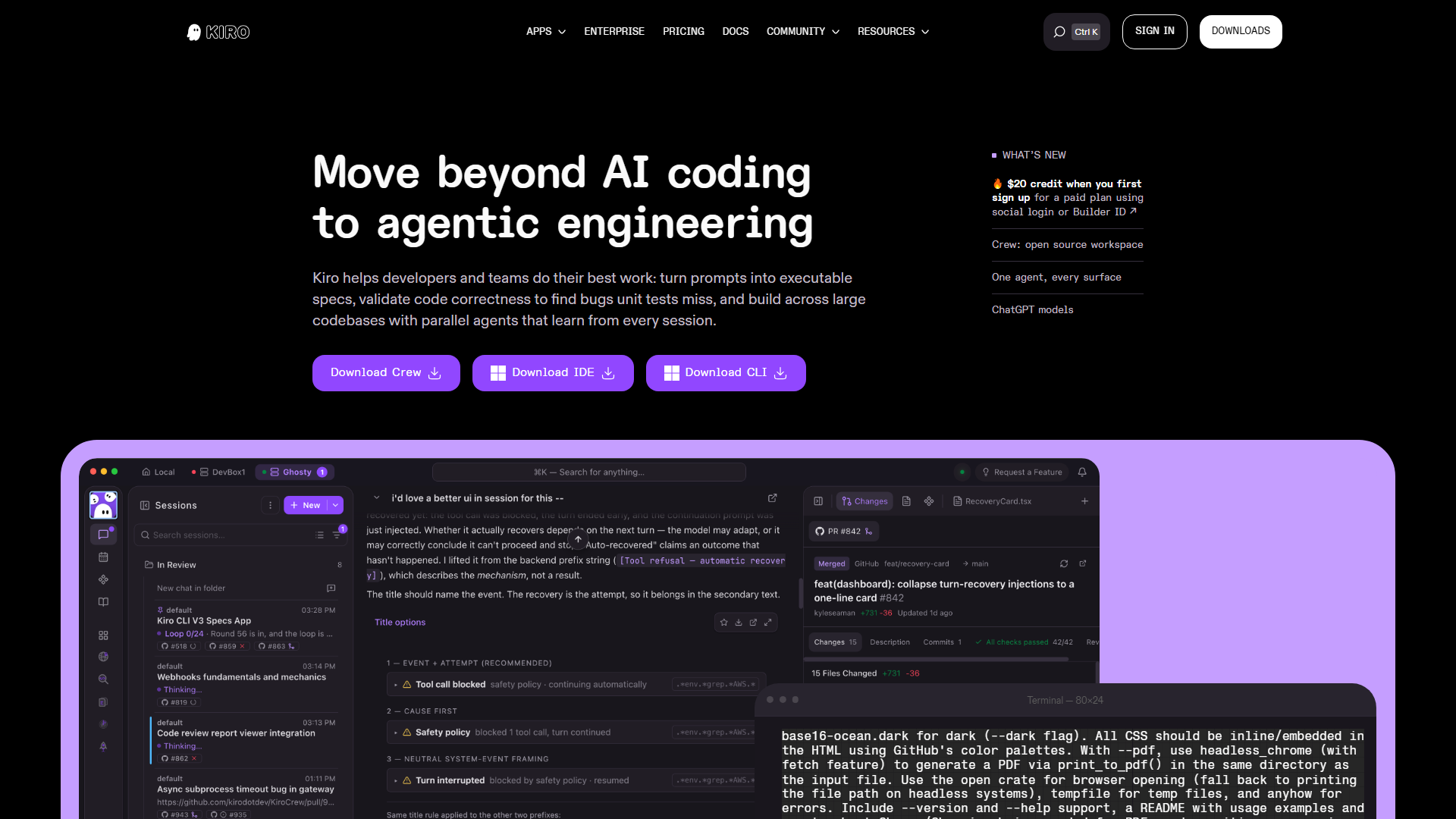Screen dimensions: 1456x819
Task: Click the Download Crew button
Action: tap(386, 373)
